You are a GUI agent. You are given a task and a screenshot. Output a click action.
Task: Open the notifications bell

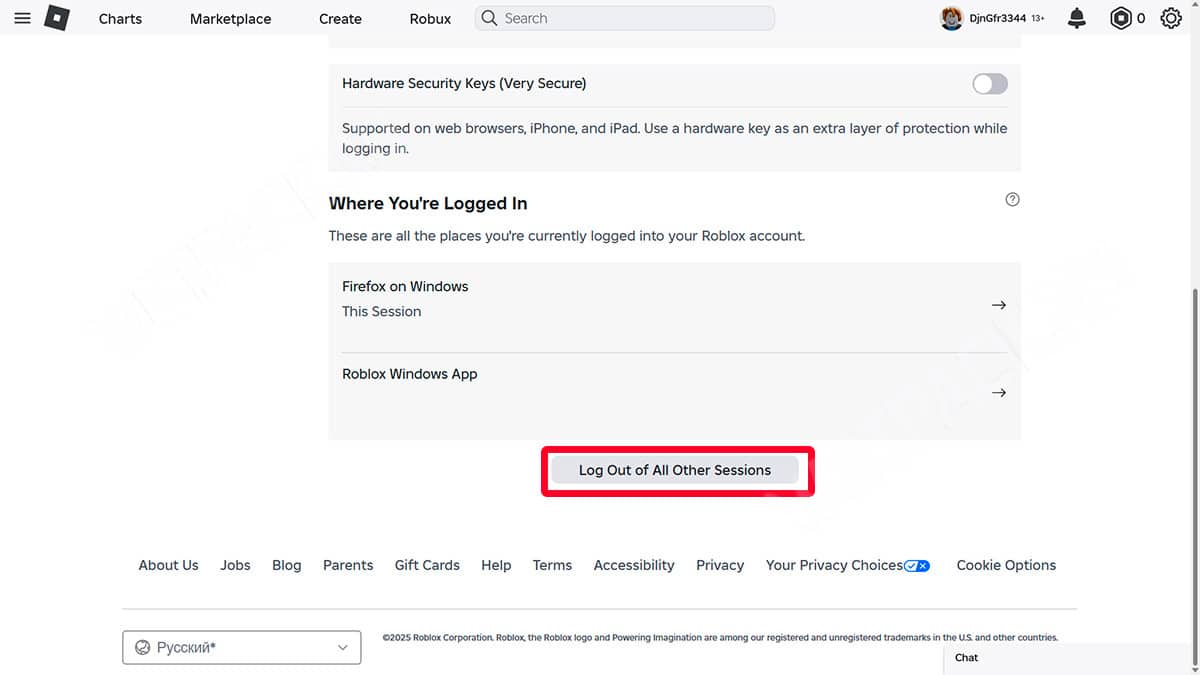(1077, 18)
